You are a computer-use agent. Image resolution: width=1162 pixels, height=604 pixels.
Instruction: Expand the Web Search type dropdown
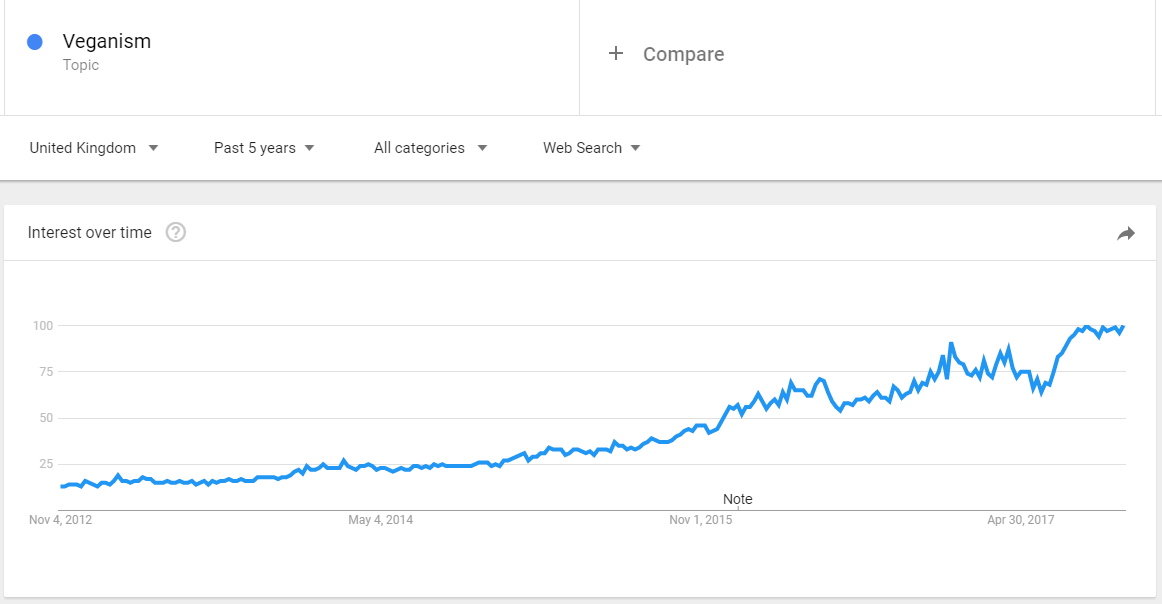pyautogui.click(x=591, y=148)
